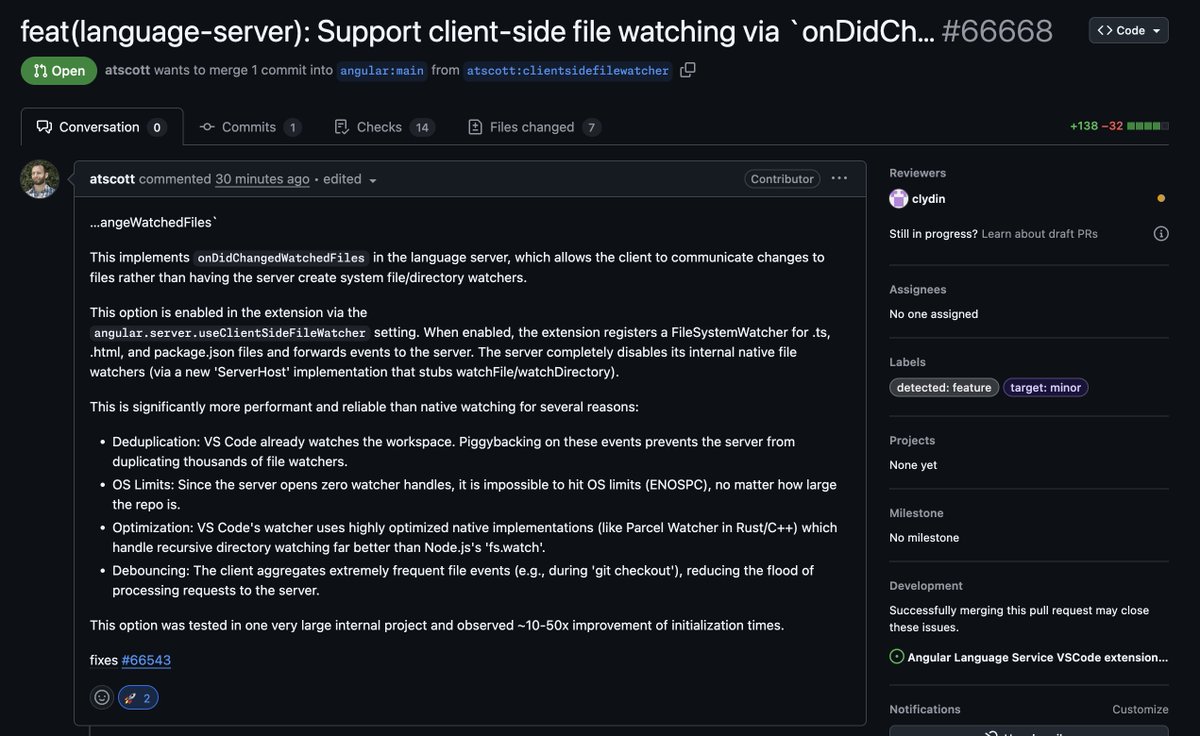Click the Development section heading
Image resolution: width=1200 pixels, height=736 pixels.
tap(926, 586)
